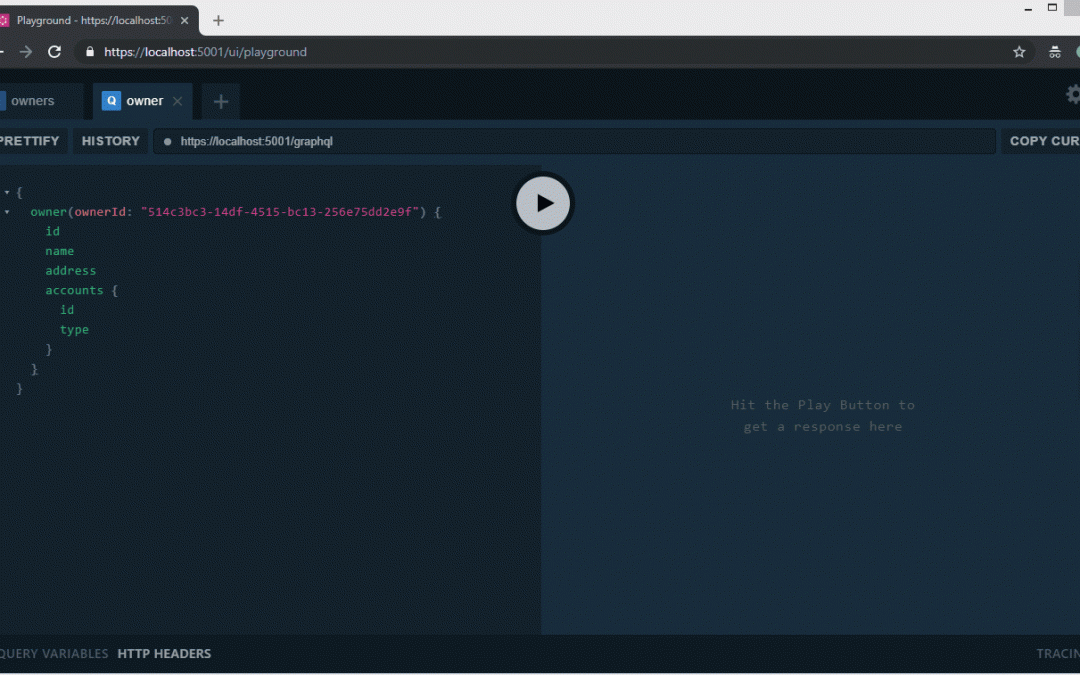1080x675 pixels.
Task: Click the lock icon beside the URL
Action: [x=90, y=52]
